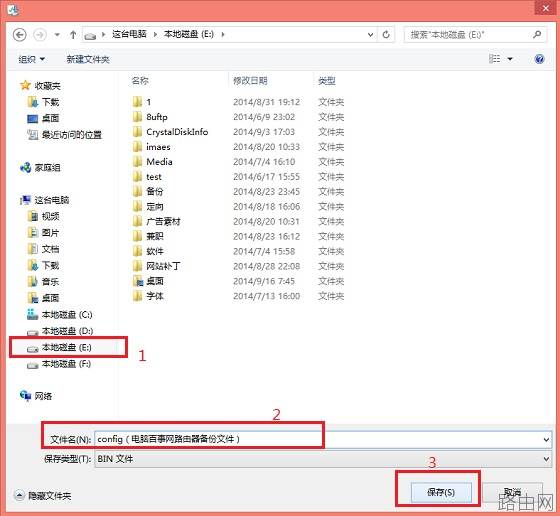Open 下载 under 收藏夹
560x516 pixels.
tap(50, 102)
